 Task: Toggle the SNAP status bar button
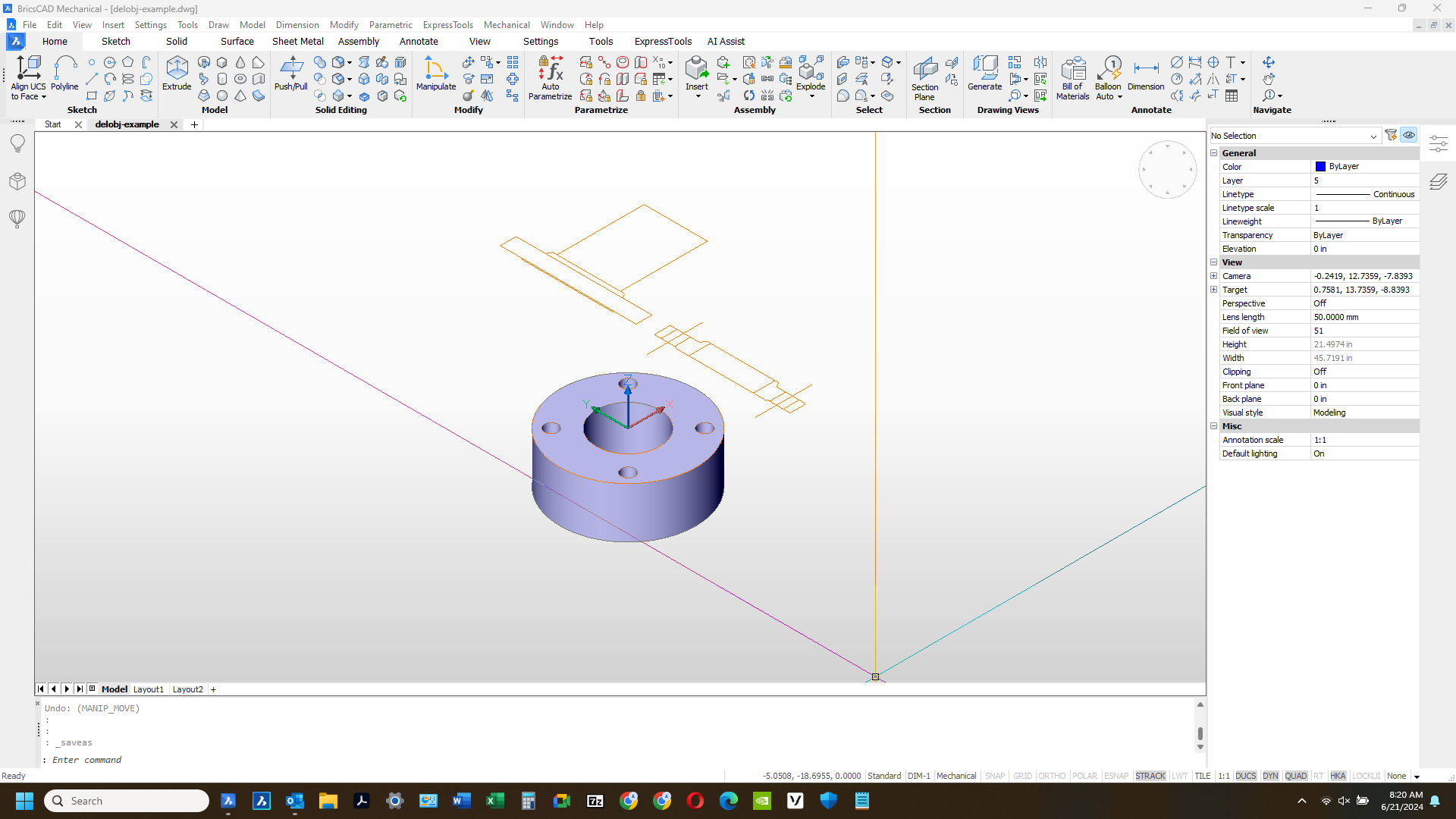[x=994, y=776]
